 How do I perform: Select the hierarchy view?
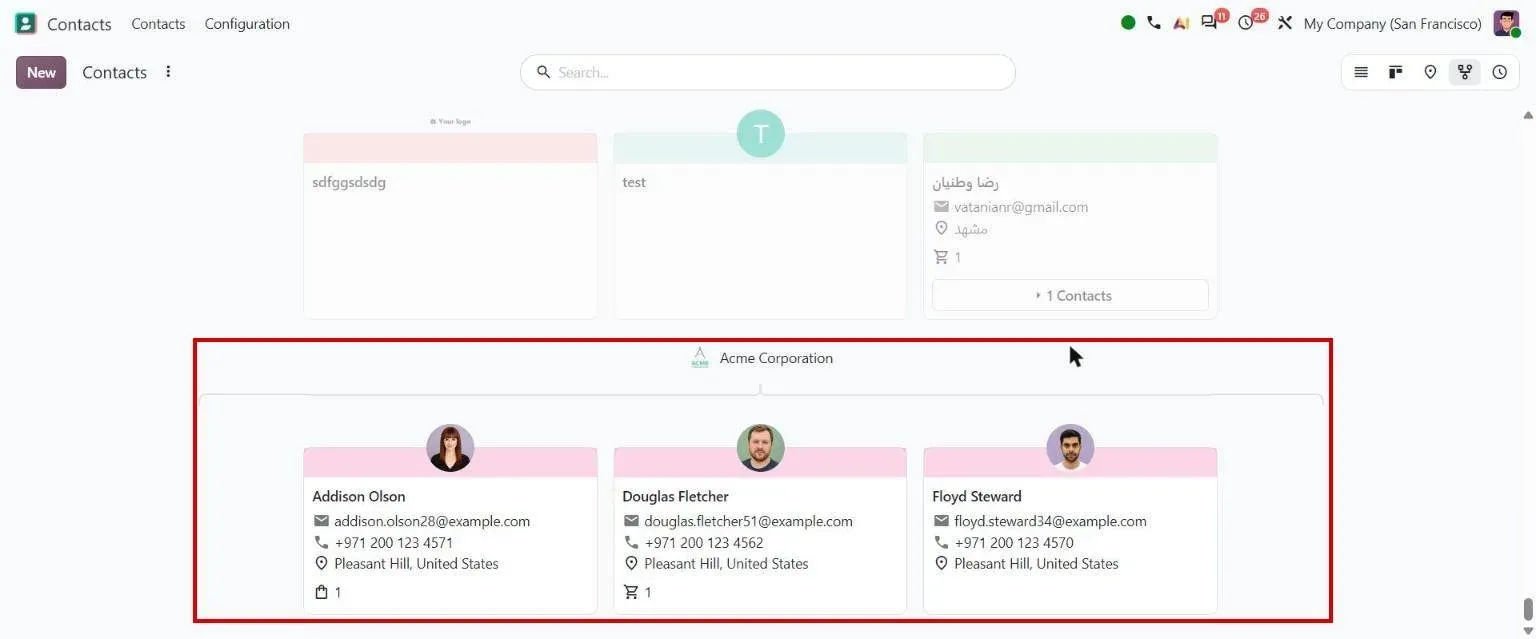1464,72
